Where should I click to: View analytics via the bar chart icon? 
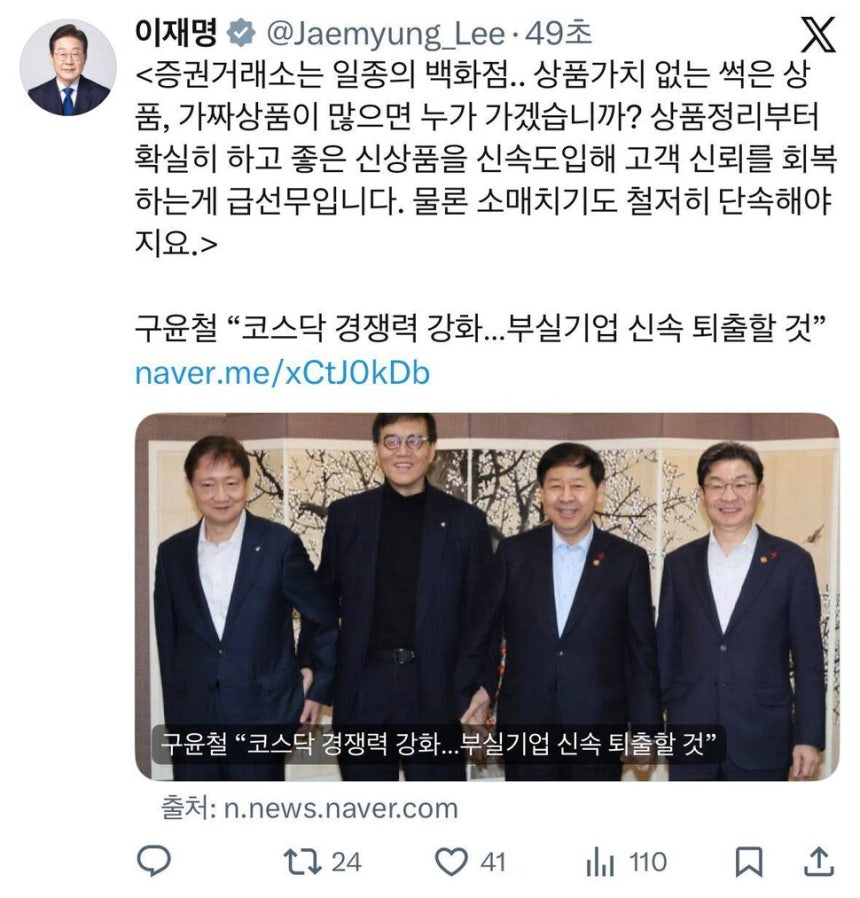[x=600, y=862]
